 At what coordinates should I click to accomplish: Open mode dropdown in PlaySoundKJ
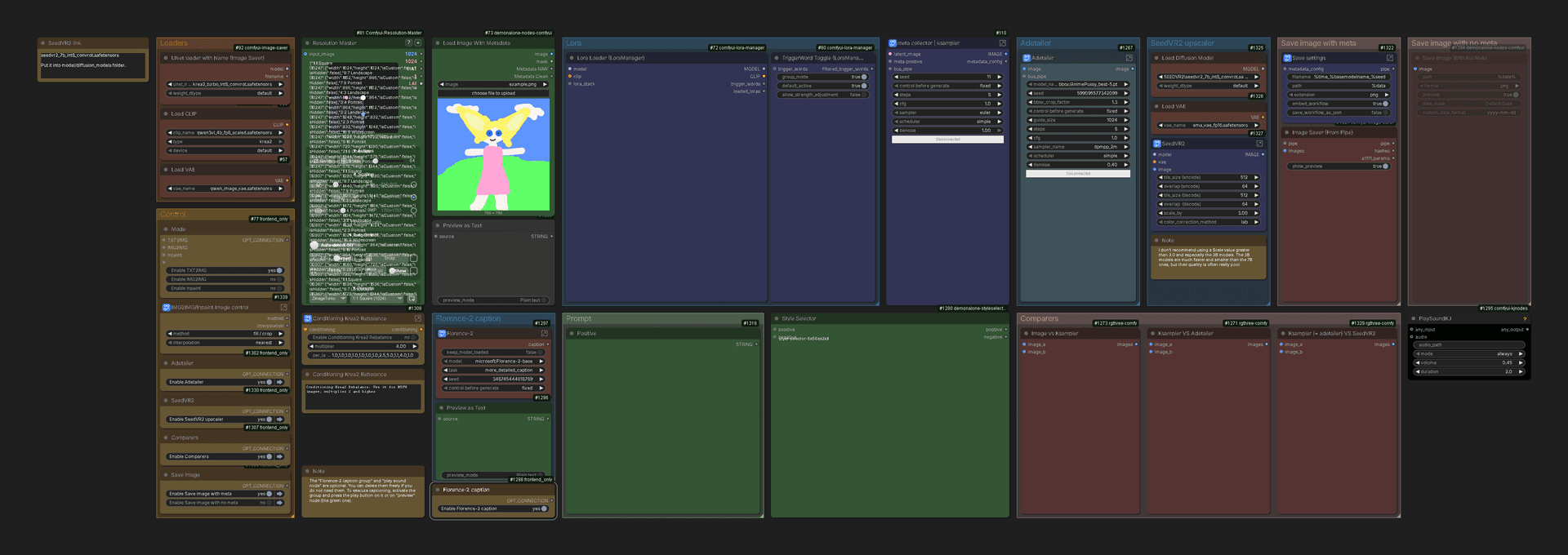[1469, 354]
